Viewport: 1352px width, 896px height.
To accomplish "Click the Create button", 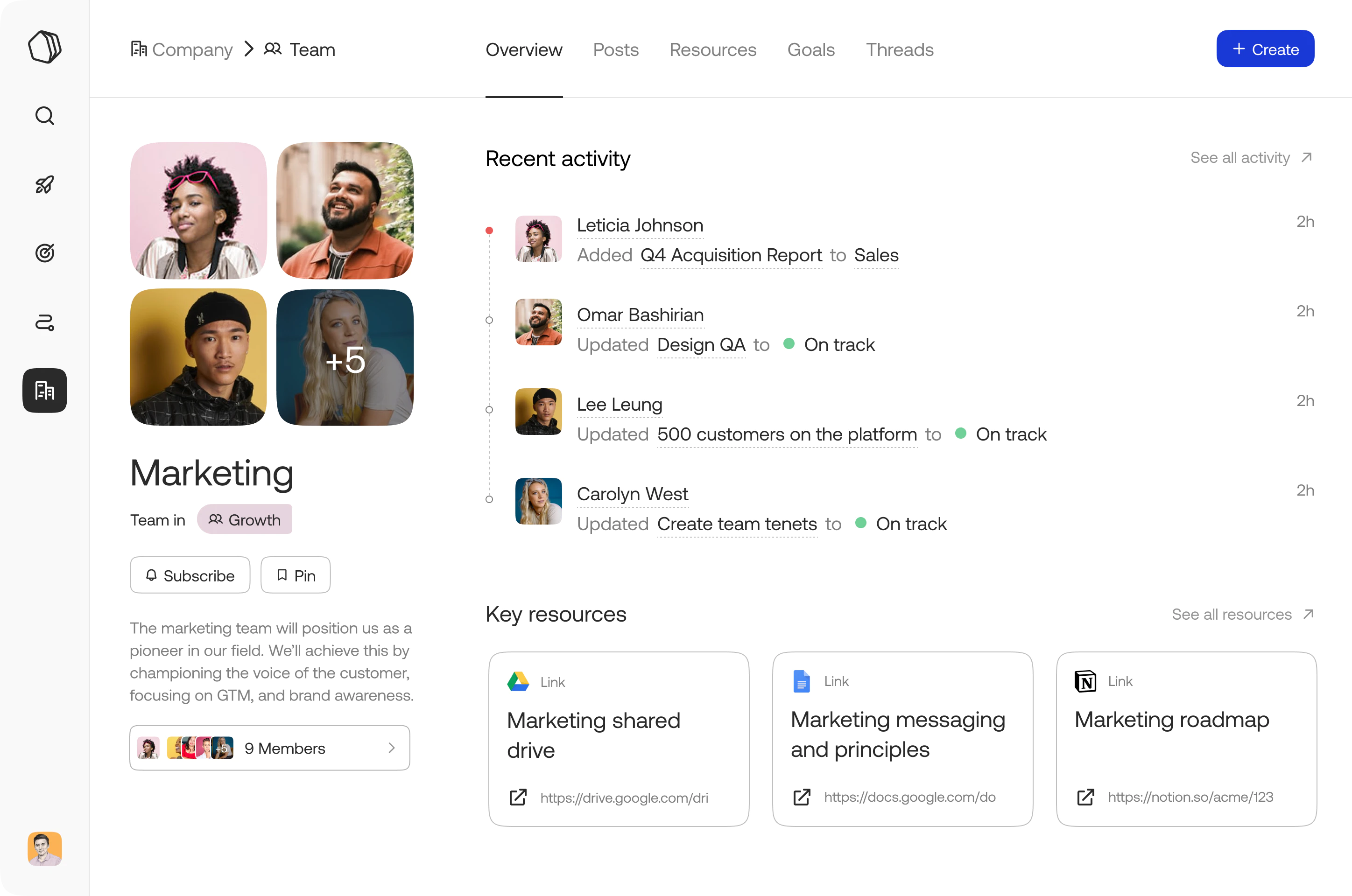I will tap(1265, 49).
